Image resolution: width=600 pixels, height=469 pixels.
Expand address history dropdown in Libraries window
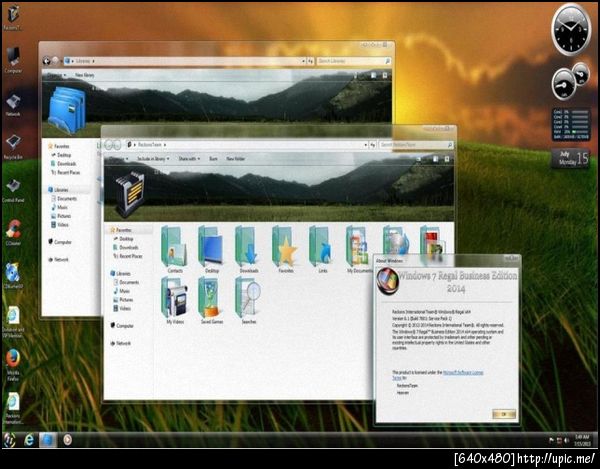click(303, 61)
